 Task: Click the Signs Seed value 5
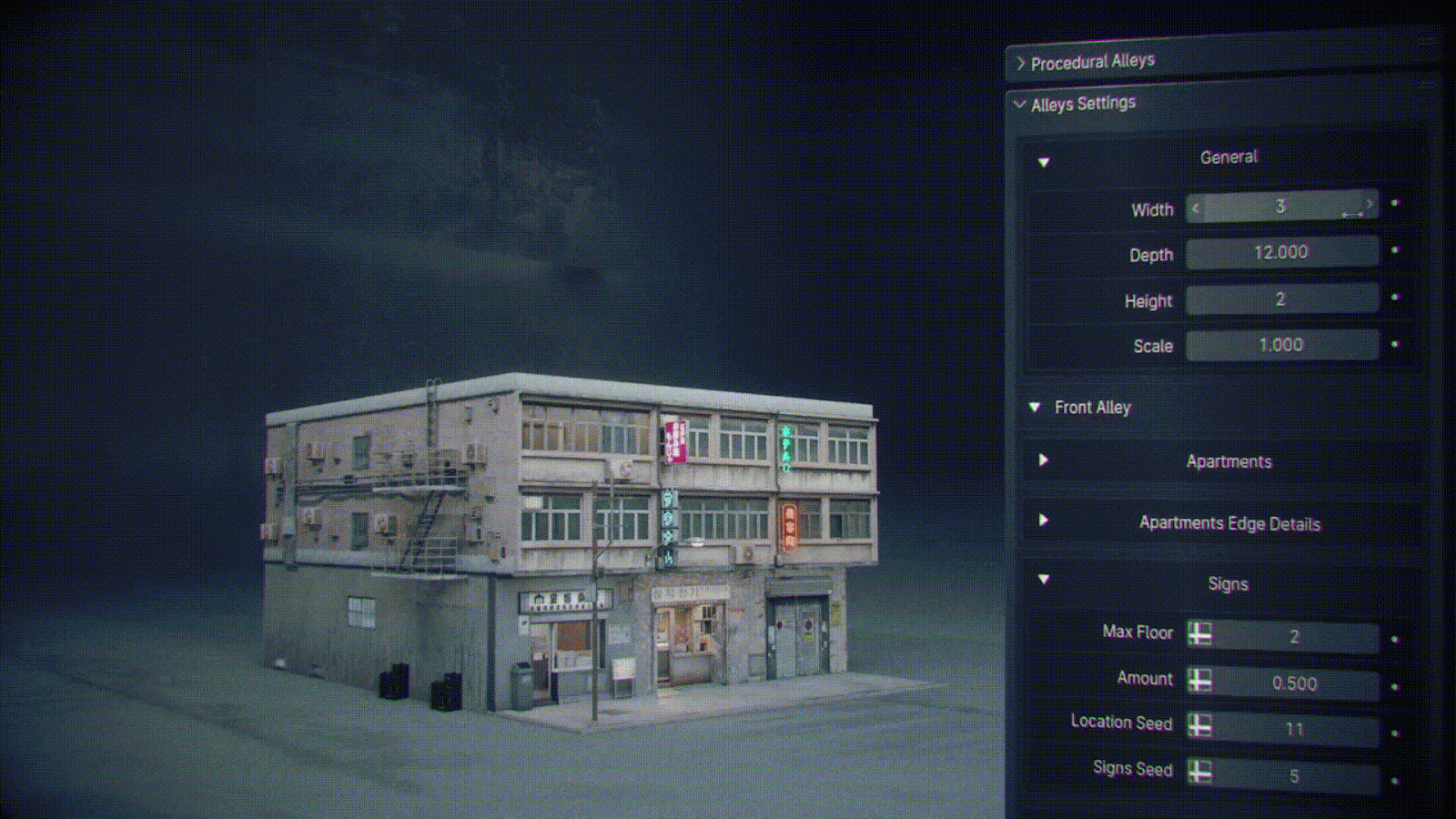point(1296,776)
